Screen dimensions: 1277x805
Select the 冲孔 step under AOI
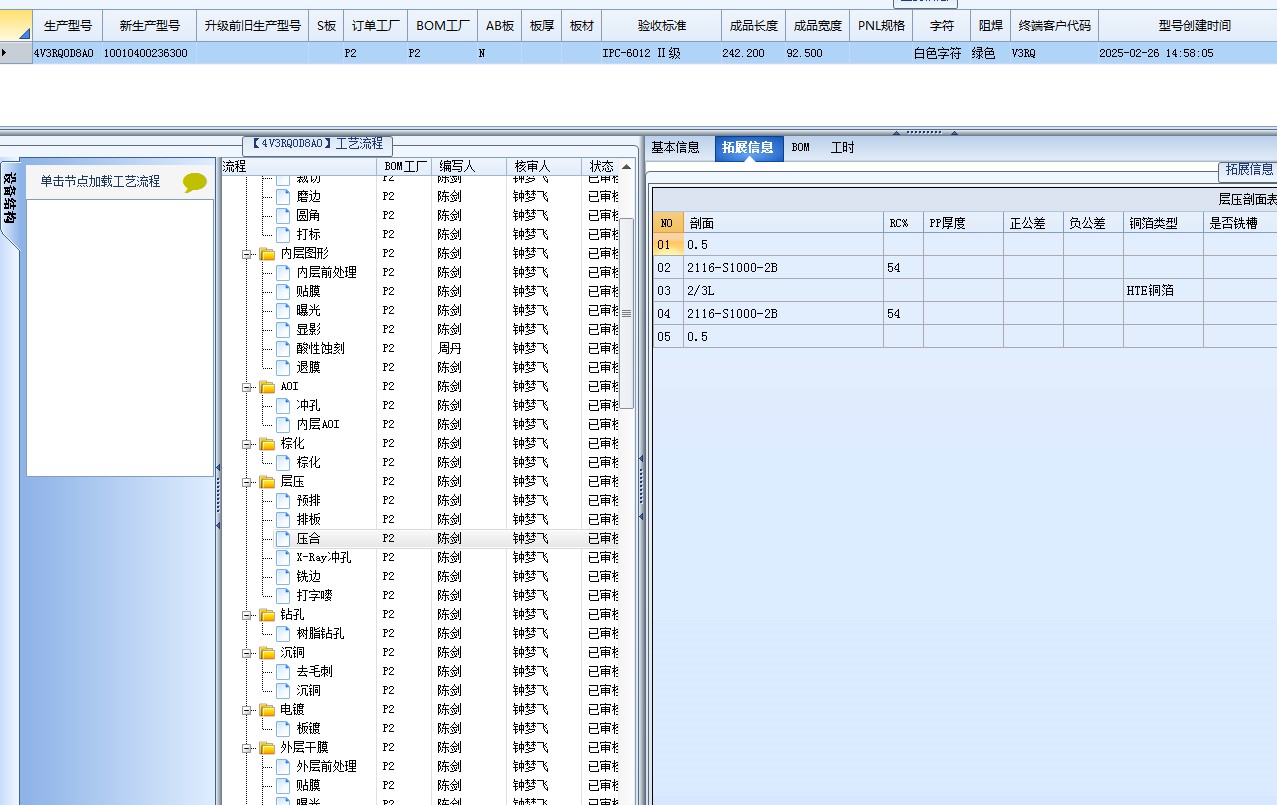(x=308, y=405)
